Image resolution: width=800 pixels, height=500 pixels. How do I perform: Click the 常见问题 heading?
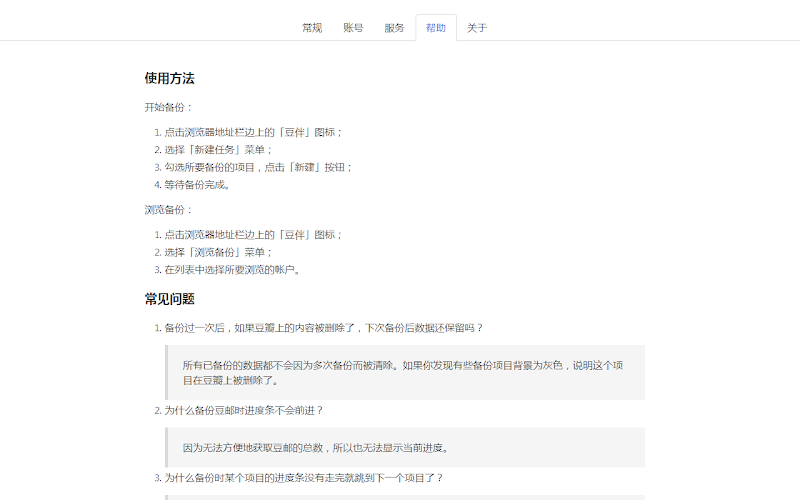tap(169, 299)
